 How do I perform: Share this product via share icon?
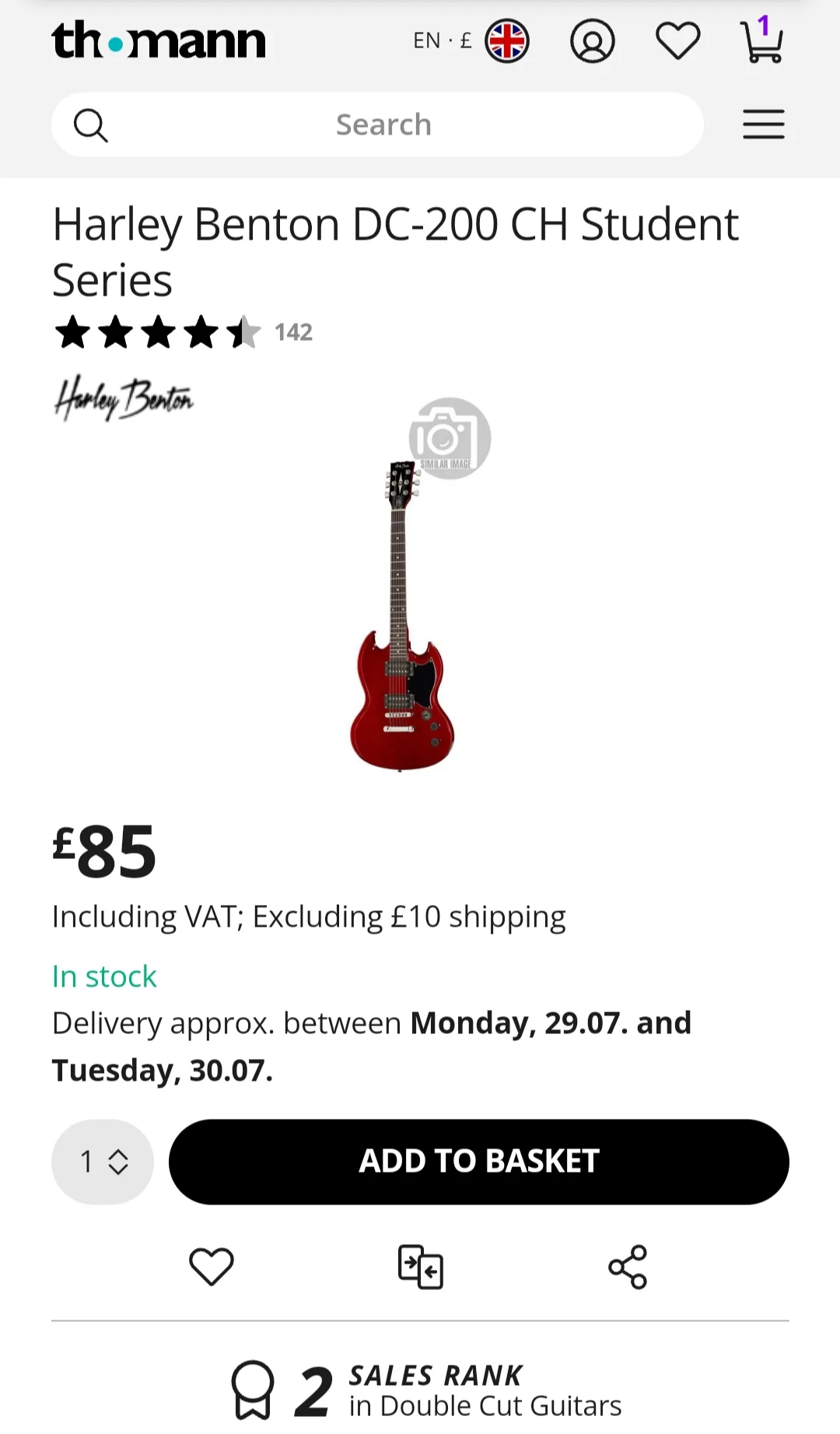point(628,1266)
